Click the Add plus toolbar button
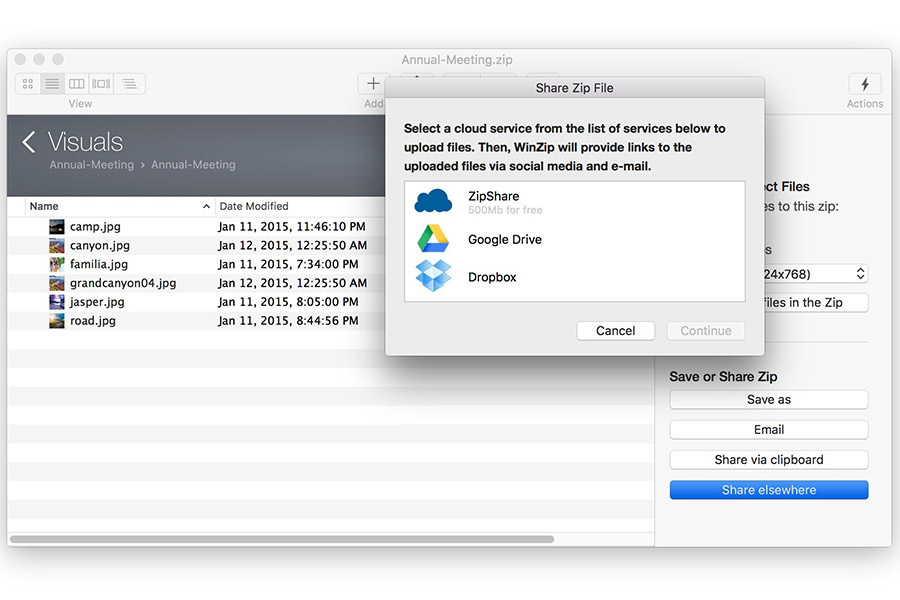900x600 pixels. click(x=373, y=84)
